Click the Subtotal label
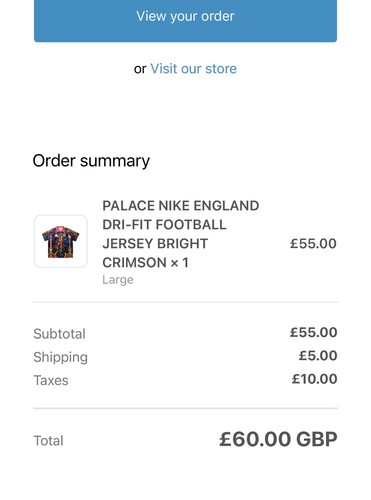This screenshot has height=500, width=371. point(60,334)
